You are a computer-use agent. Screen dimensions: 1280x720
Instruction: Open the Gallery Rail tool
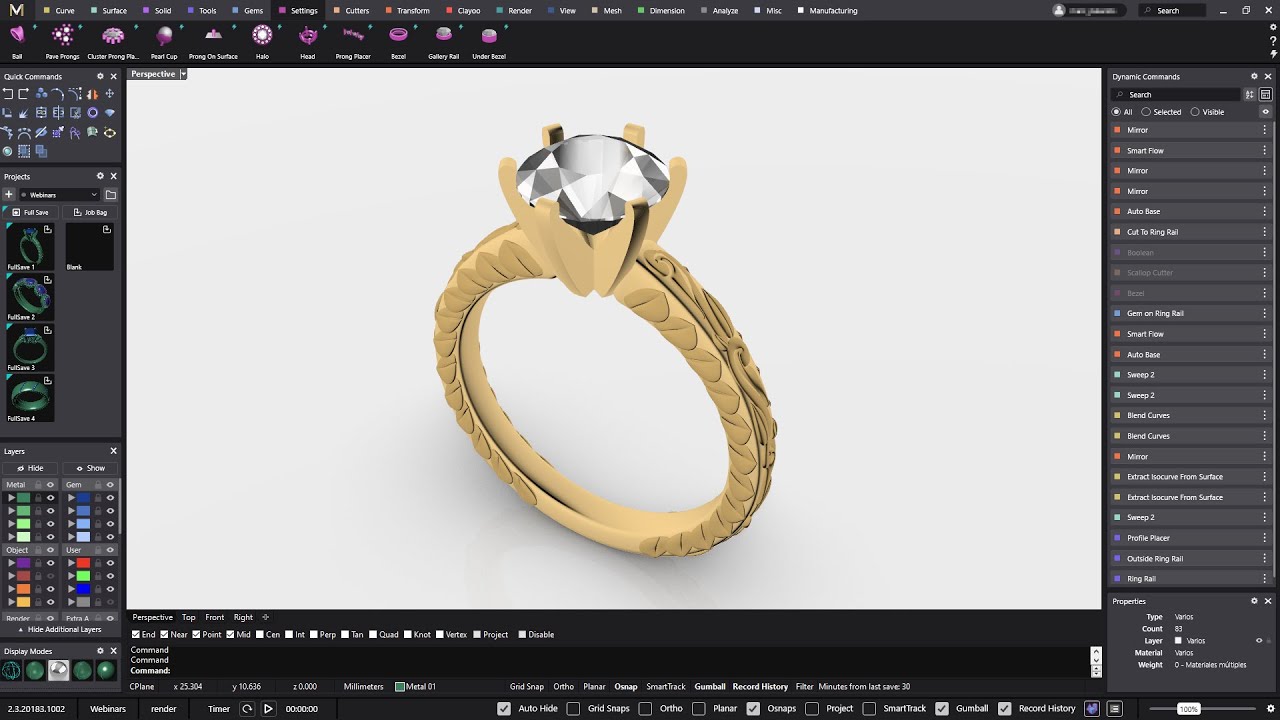click(443, 41)
